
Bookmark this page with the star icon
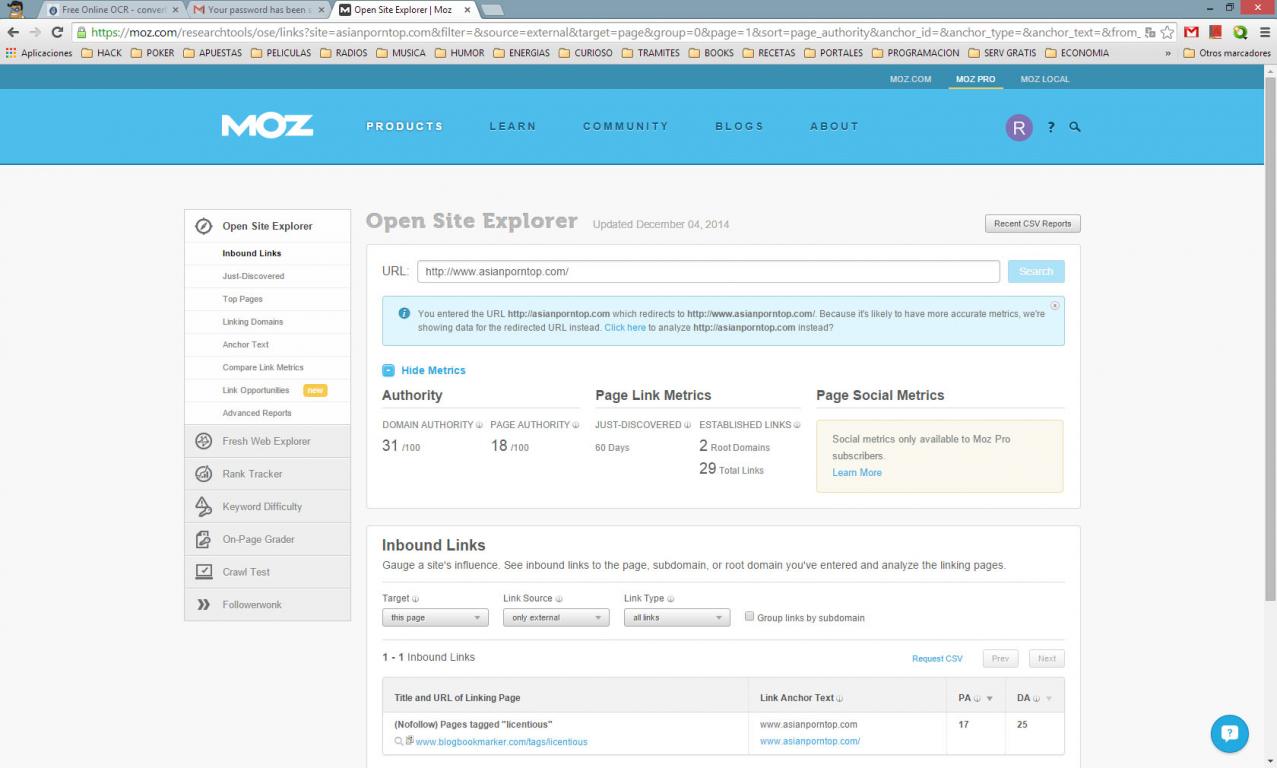[x=1167, y=32]
